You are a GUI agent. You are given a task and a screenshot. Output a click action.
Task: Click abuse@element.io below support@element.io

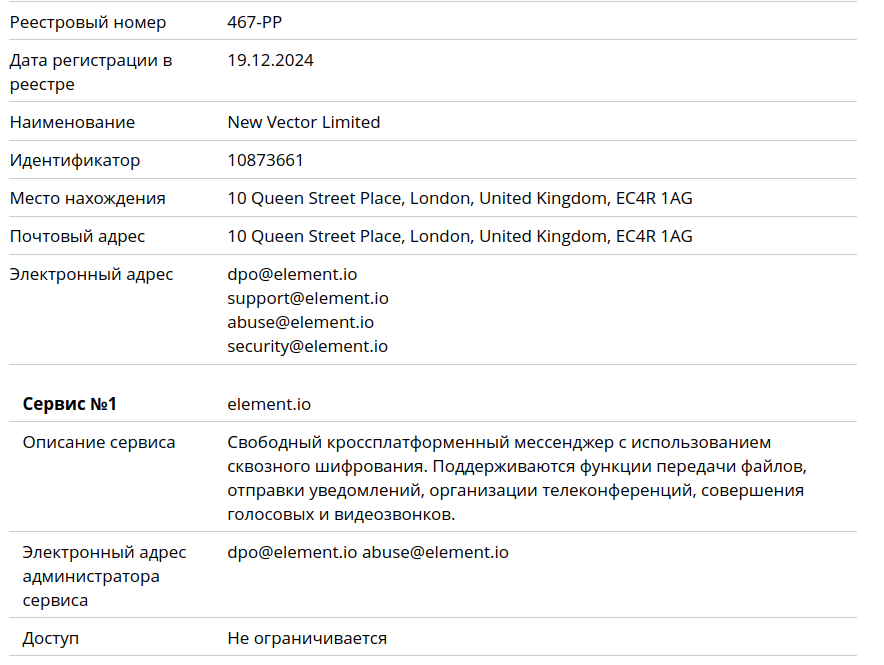coord(300,322)
